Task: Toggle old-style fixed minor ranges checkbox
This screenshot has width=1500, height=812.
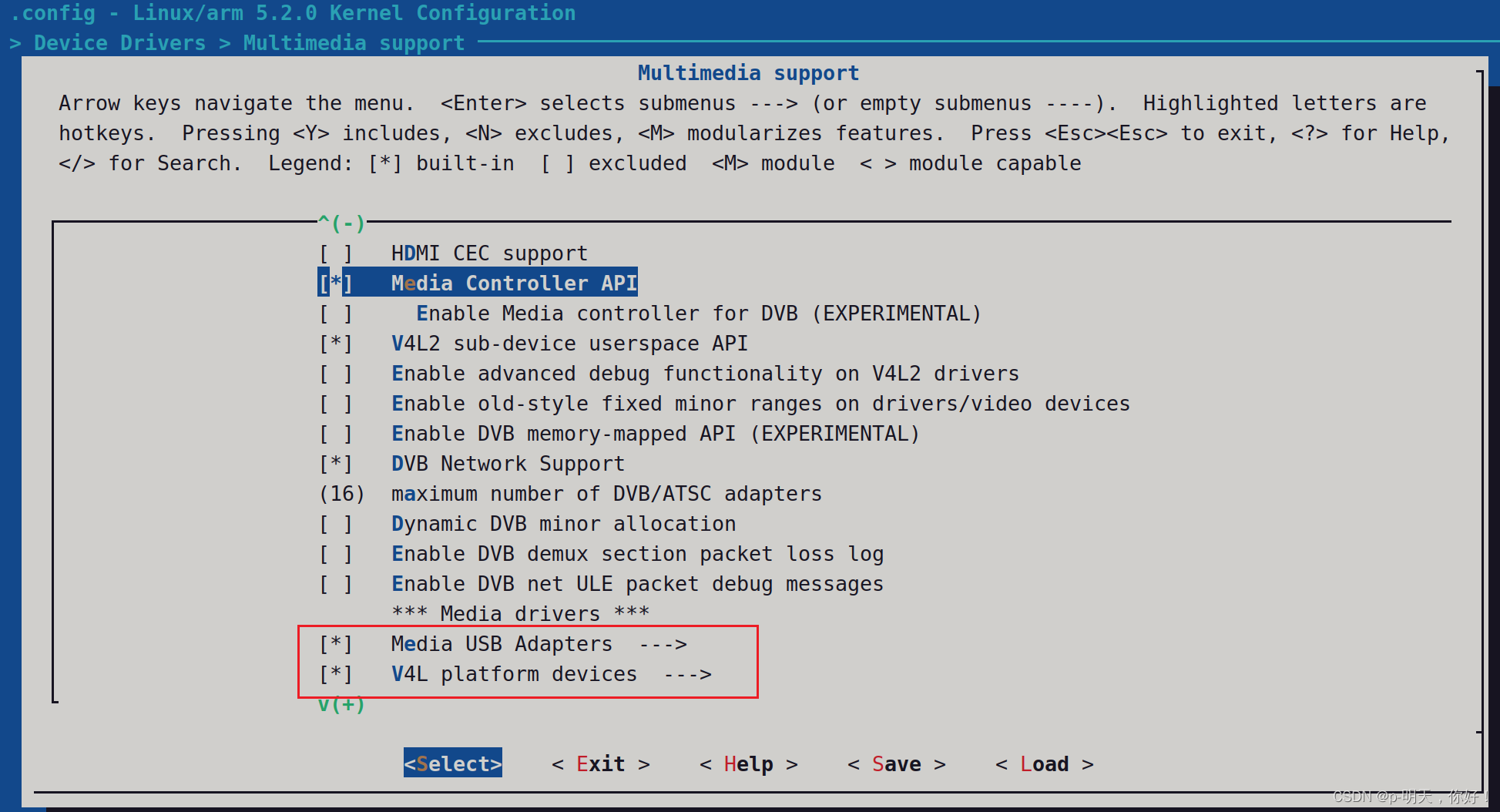Action: click(x=336, y=404)
